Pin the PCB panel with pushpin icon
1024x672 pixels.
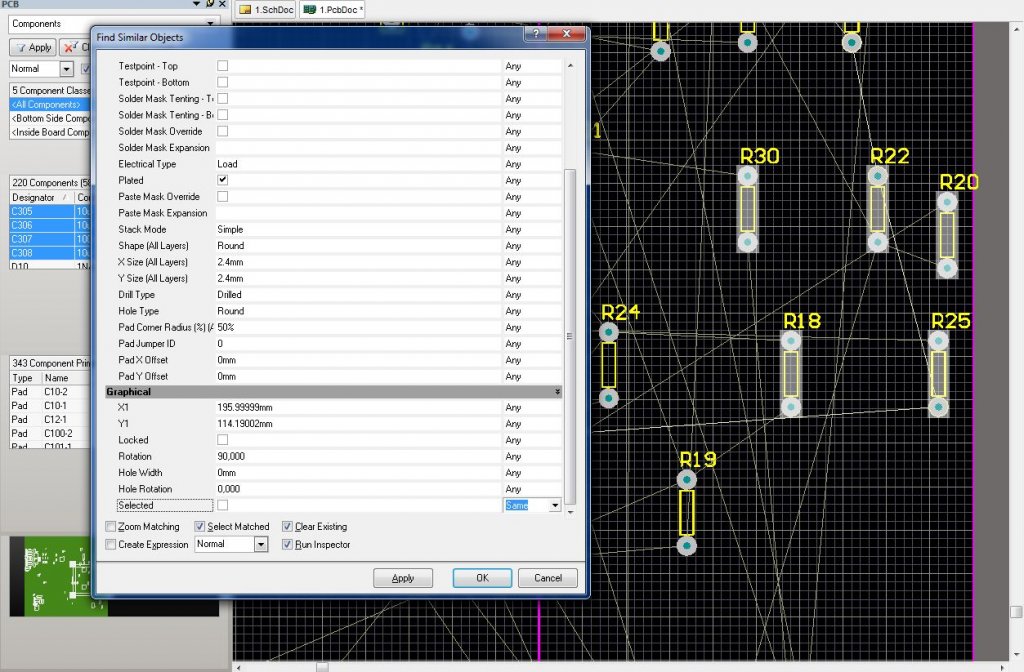point(210,4)
